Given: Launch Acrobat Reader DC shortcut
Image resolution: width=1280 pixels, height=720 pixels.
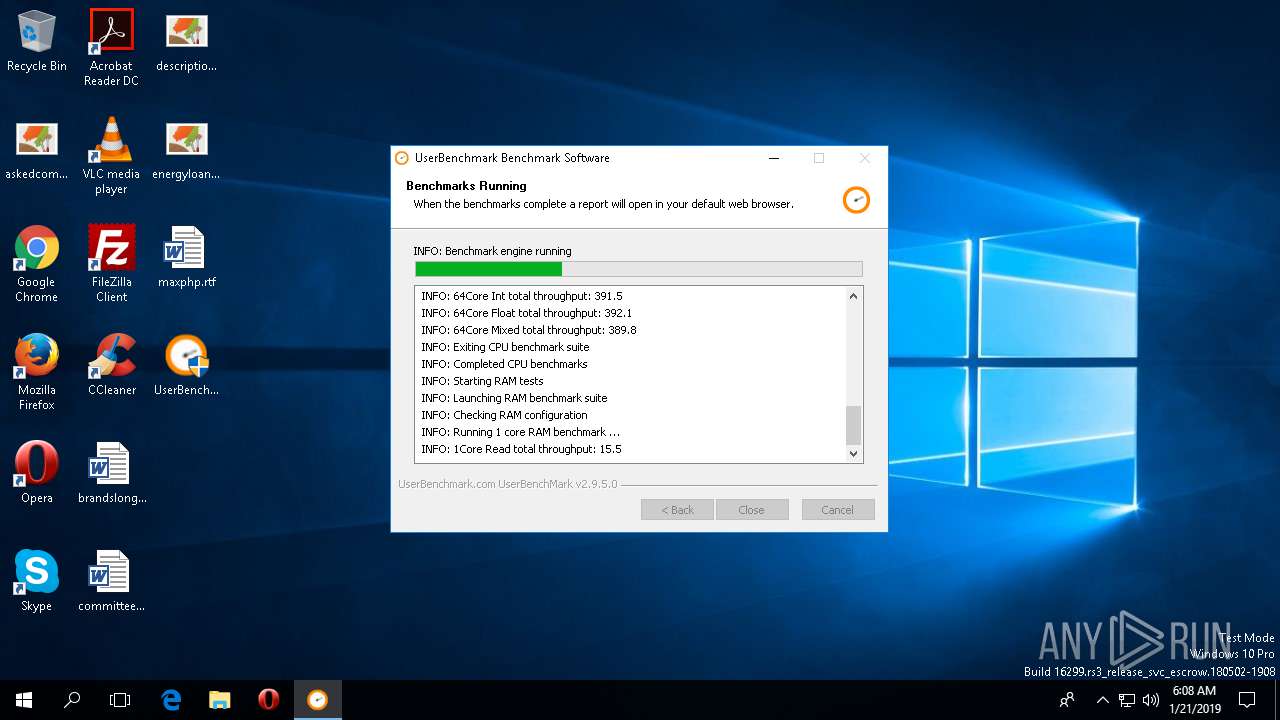Looking at the screenshot, I should [111, 47].
